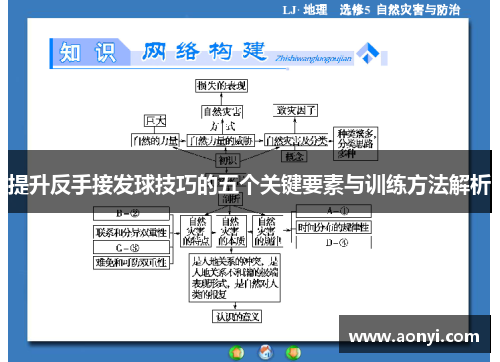Select the 时间分布的规律性 box
This screenshot has height=362, width=500.
tap(334, 227)
